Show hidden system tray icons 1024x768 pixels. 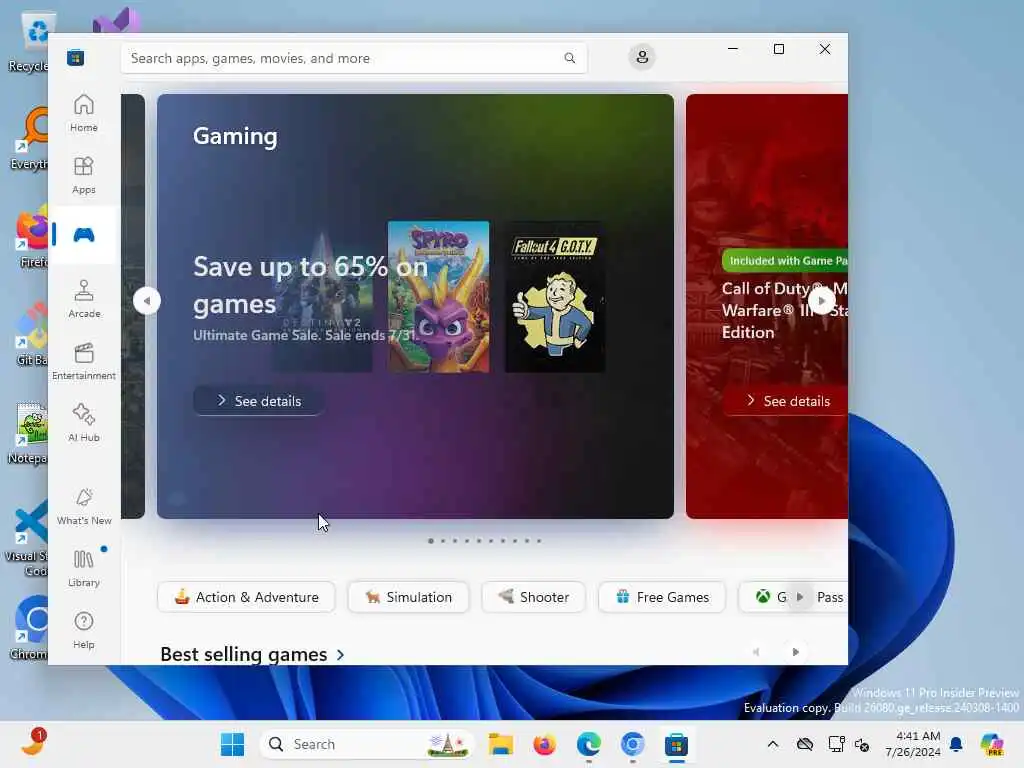click(773, 744)
